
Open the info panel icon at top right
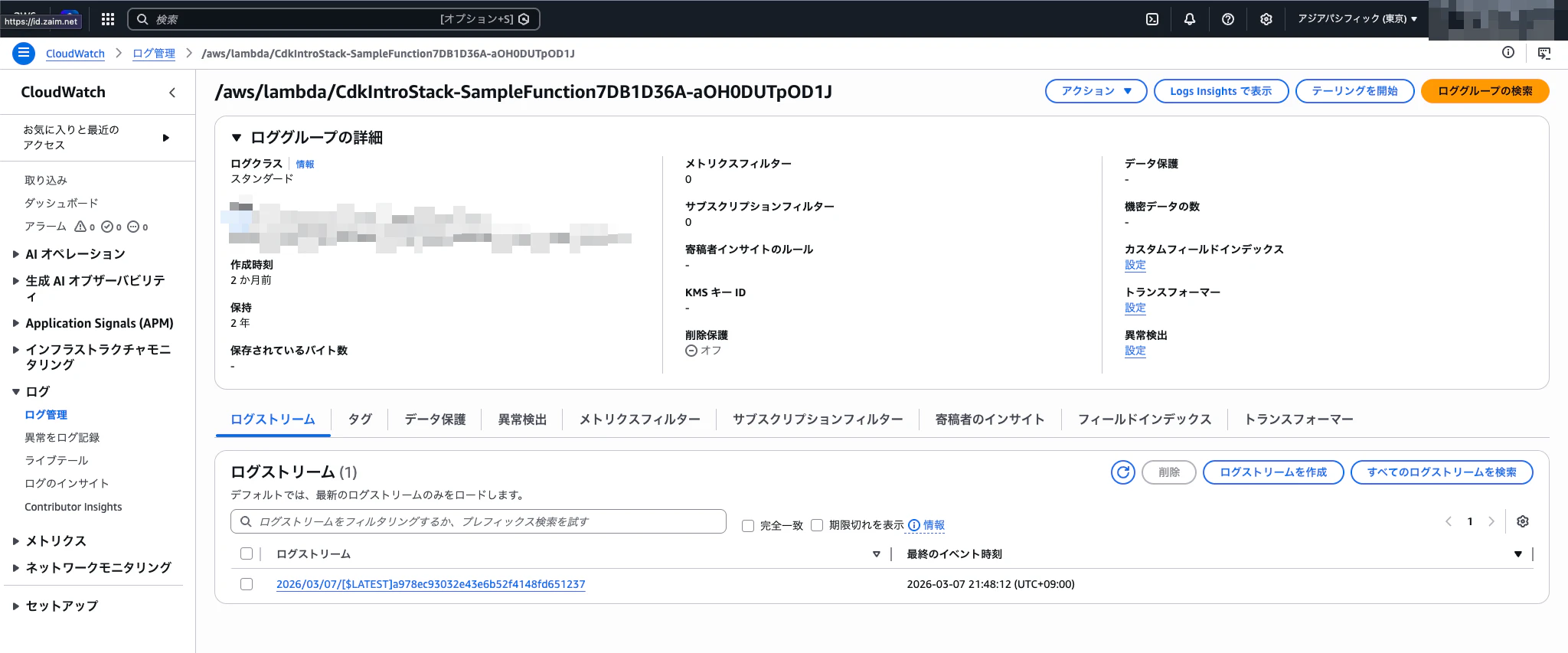click(x=1508, y=52)
